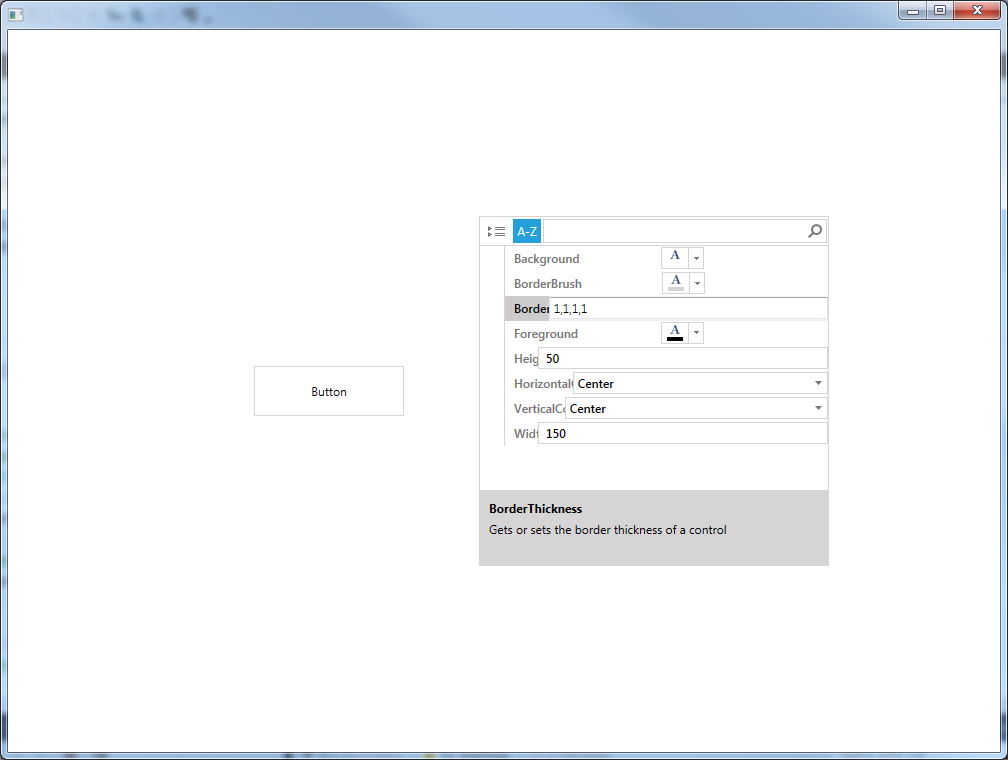
Task: Expand the BorderBrush color dropdown arrow
Action: coord(697,283)
